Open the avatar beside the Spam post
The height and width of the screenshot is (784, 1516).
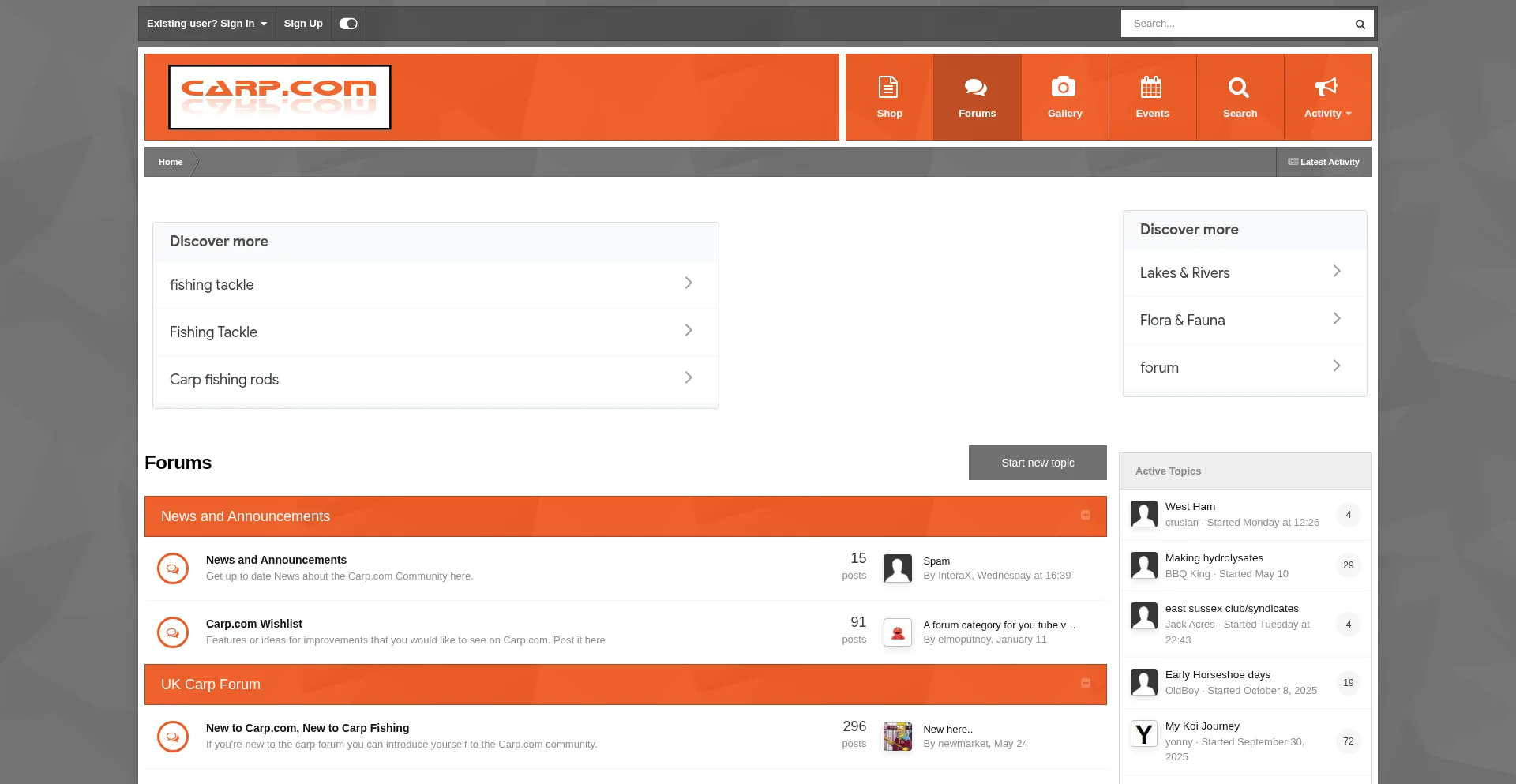[898, 568]
